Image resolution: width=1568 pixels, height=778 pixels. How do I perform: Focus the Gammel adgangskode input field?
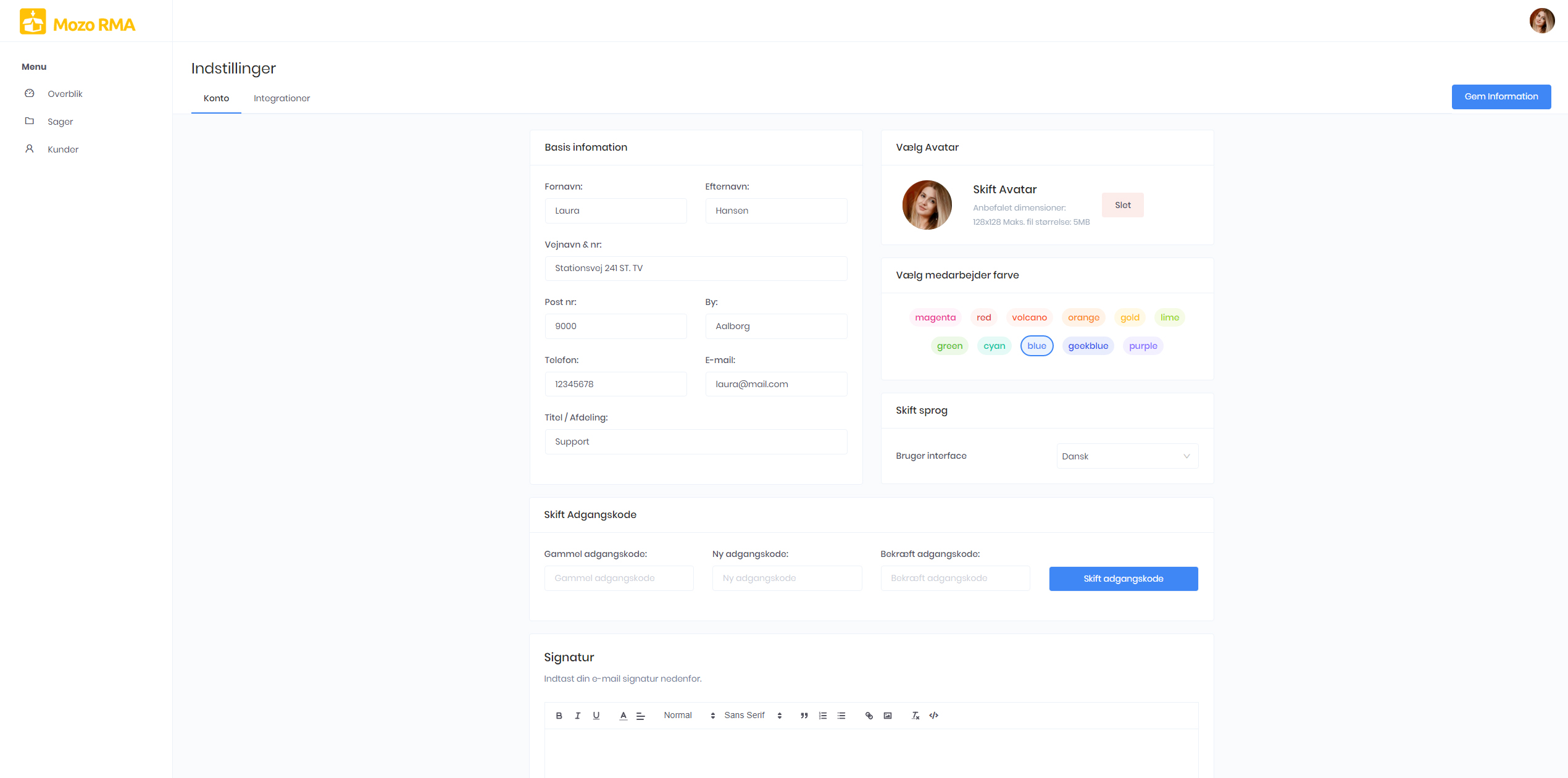pyautogui.click(x=619, y=579)
